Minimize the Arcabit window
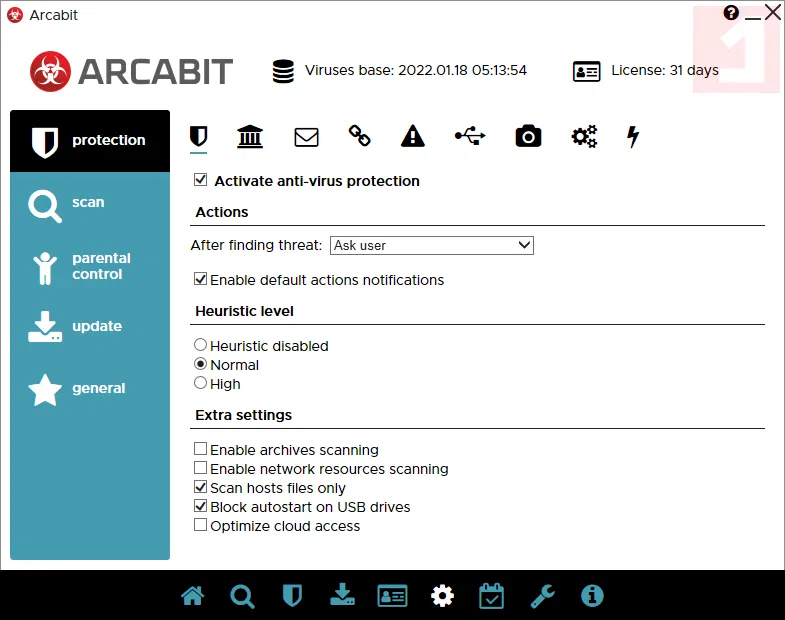 pos(753,18)
